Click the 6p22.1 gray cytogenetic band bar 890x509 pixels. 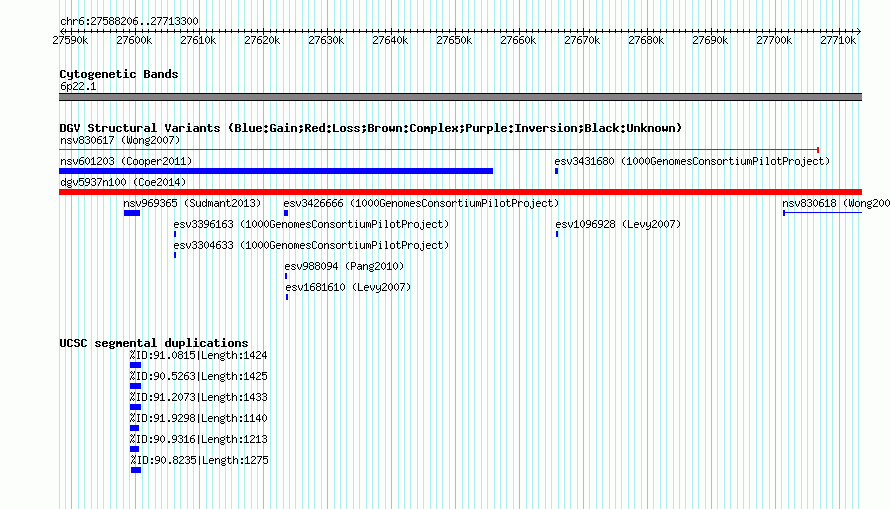(x=460, y=97)
